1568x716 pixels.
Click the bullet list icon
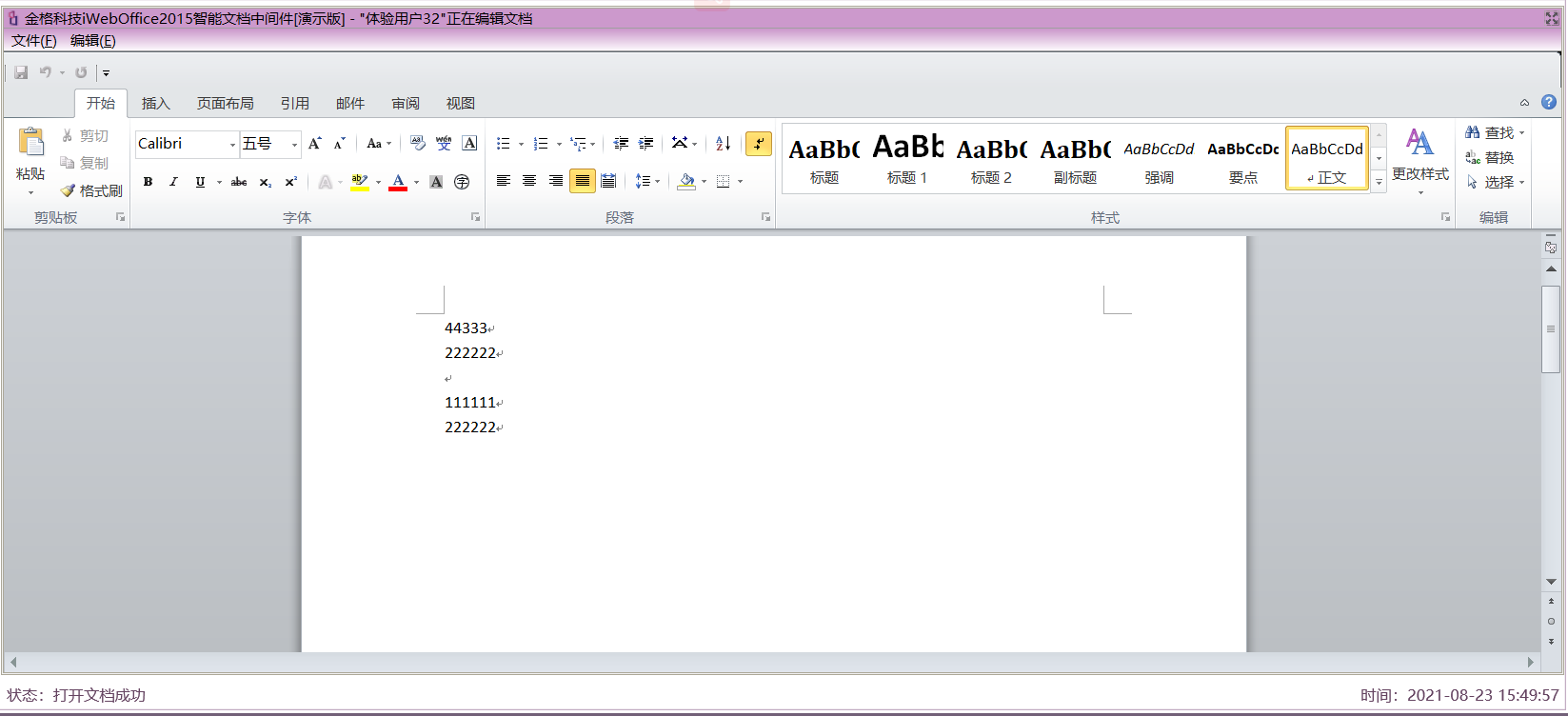504,144
